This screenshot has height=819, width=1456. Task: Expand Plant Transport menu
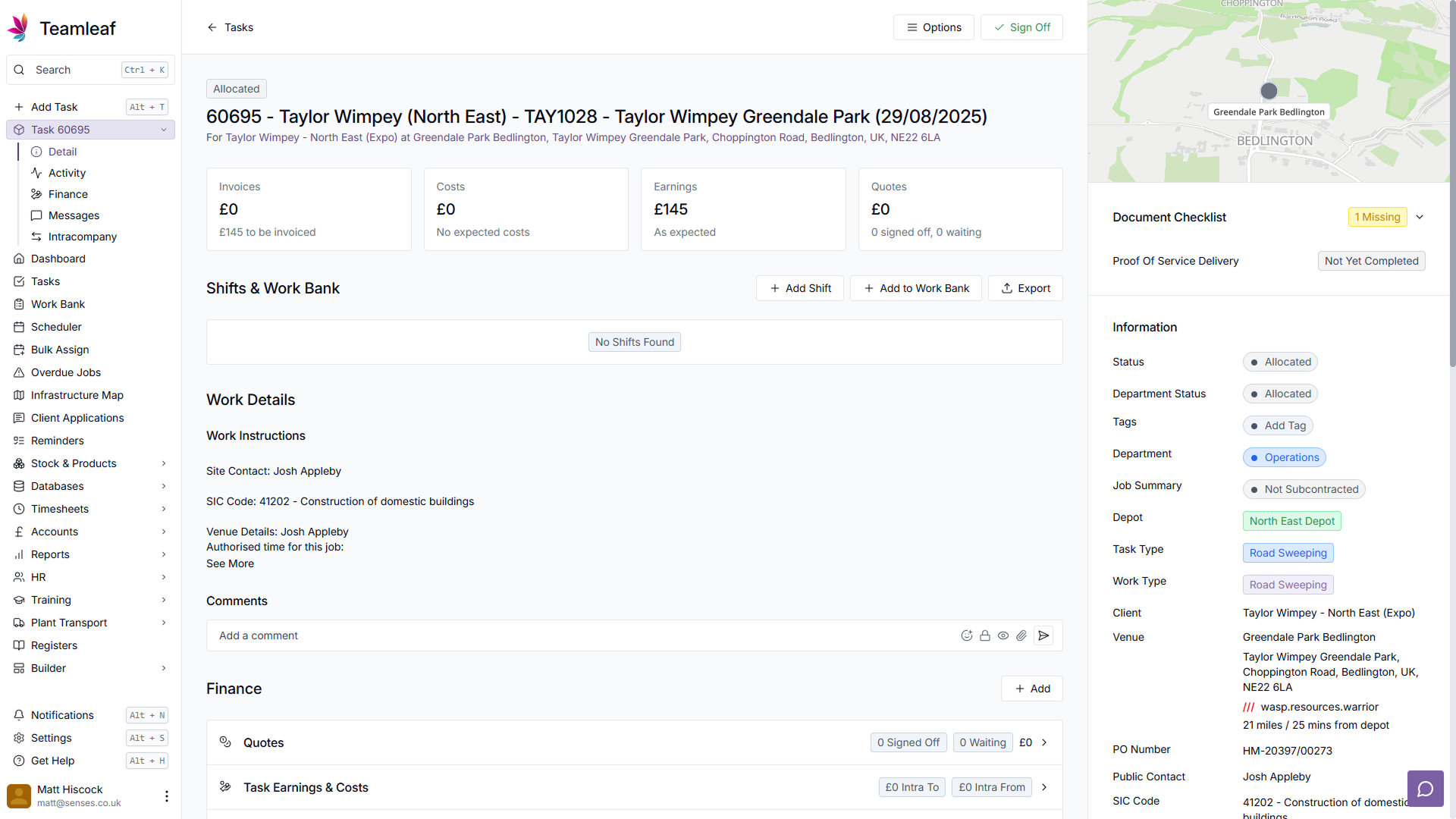[x=164, y=623]
